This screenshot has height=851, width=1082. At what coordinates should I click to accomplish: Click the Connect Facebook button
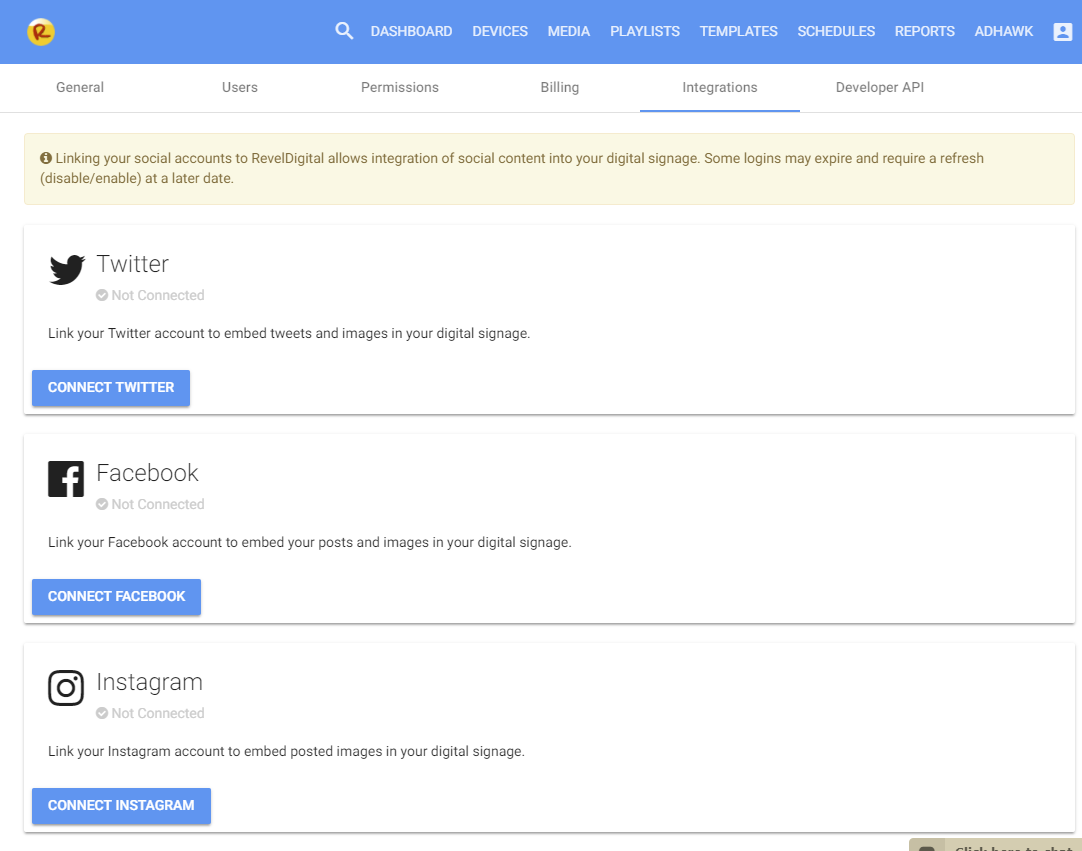pos(117,597)
